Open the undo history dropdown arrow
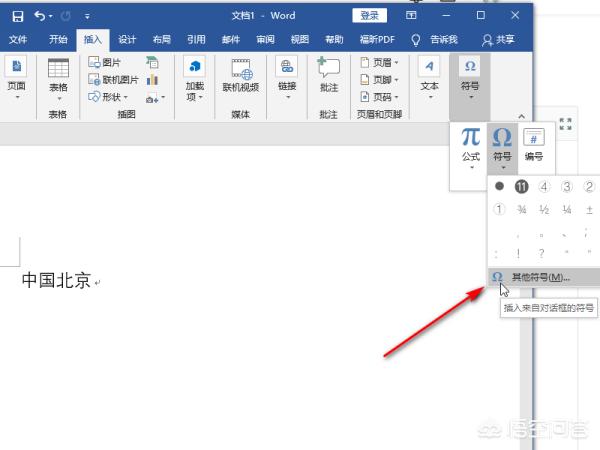Screen dimensions: 600x450 51,16
